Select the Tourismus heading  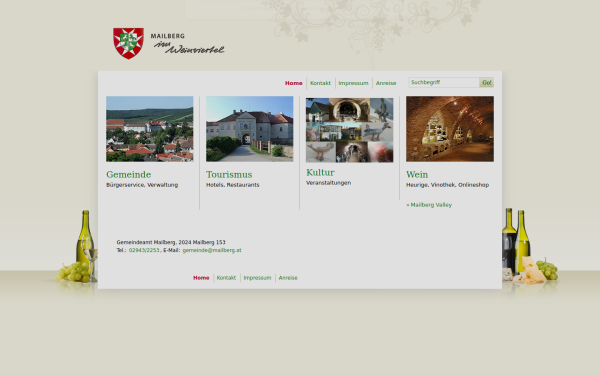point(229,174)
